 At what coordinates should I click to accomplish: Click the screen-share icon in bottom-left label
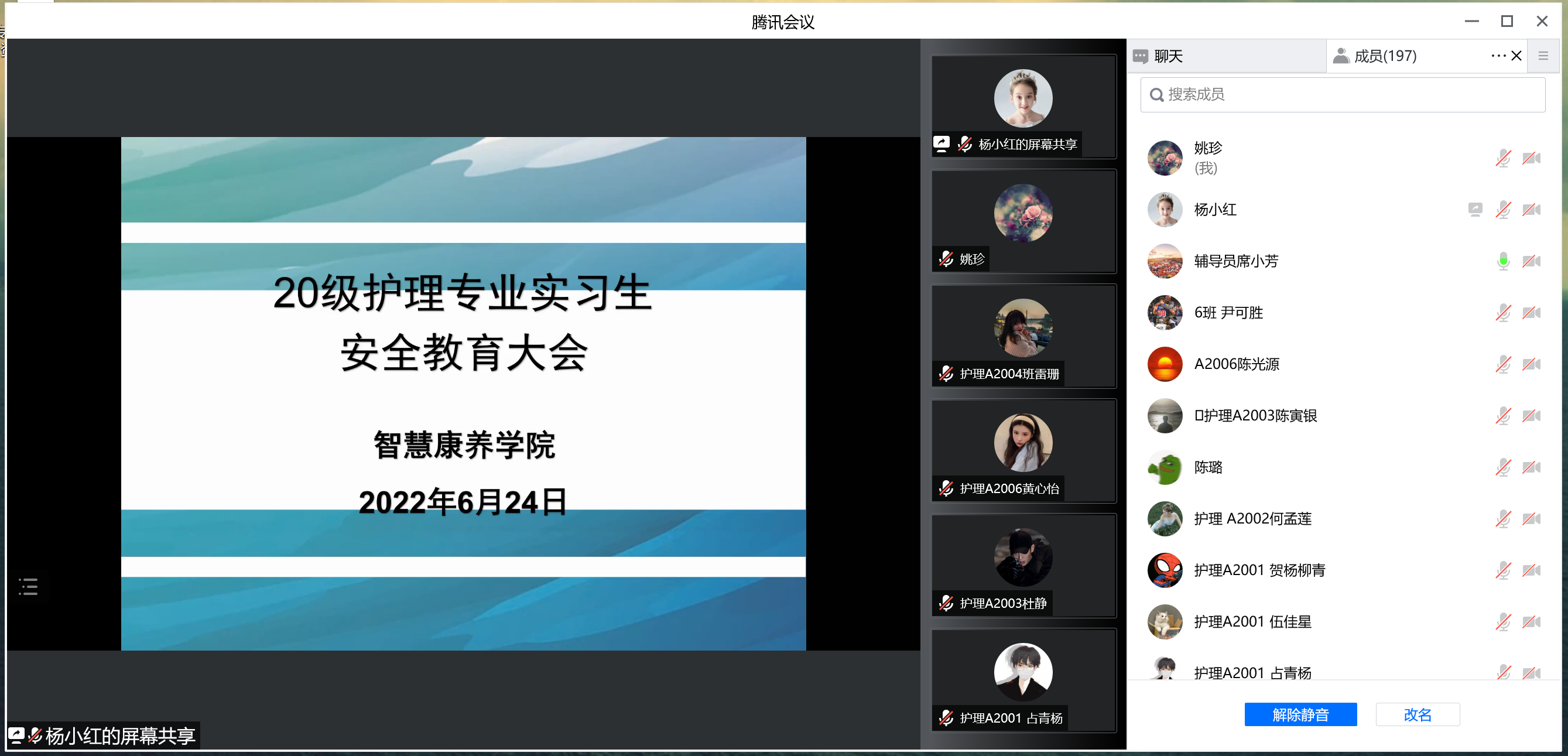click(x=16, y=736)
